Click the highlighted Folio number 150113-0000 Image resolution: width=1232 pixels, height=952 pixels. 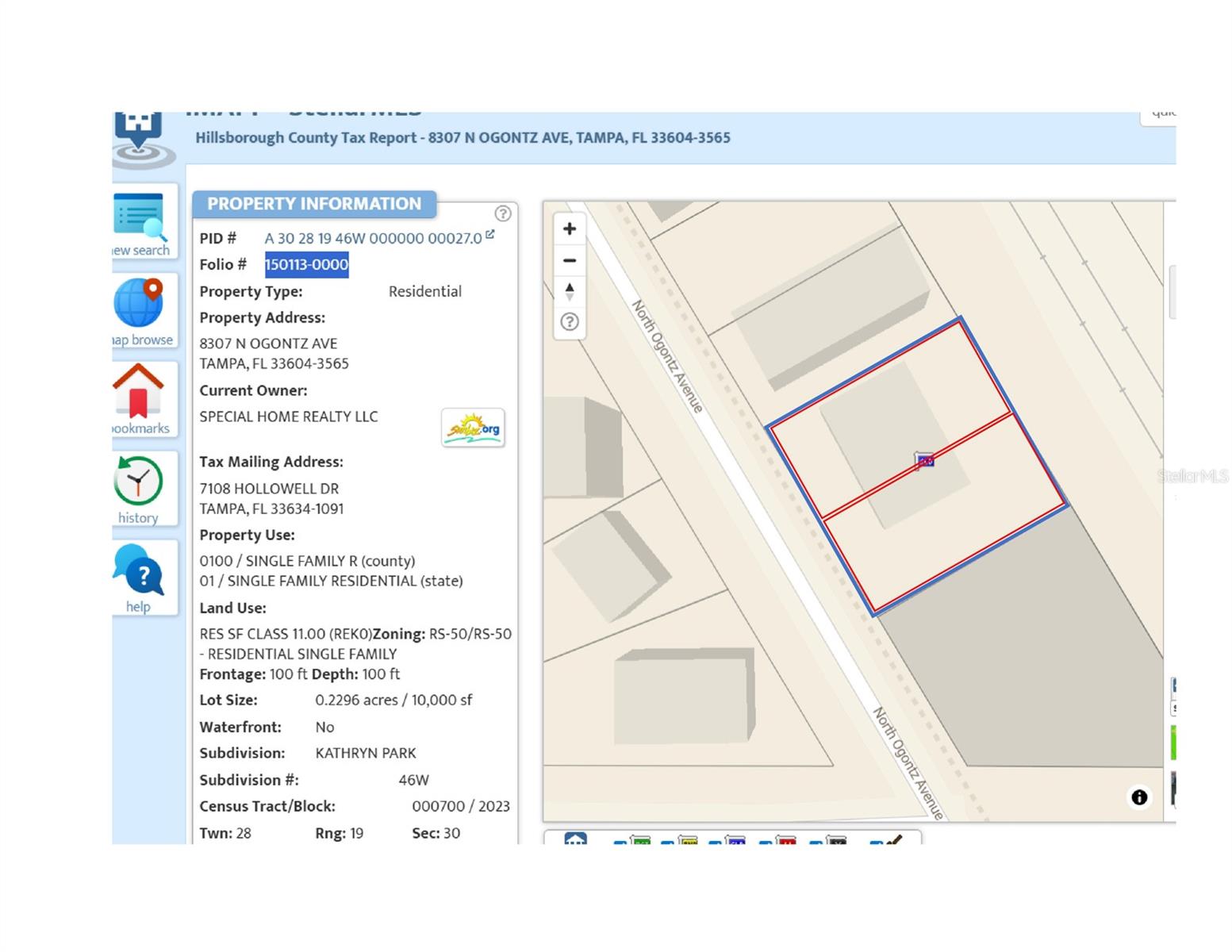coord(306,265)
